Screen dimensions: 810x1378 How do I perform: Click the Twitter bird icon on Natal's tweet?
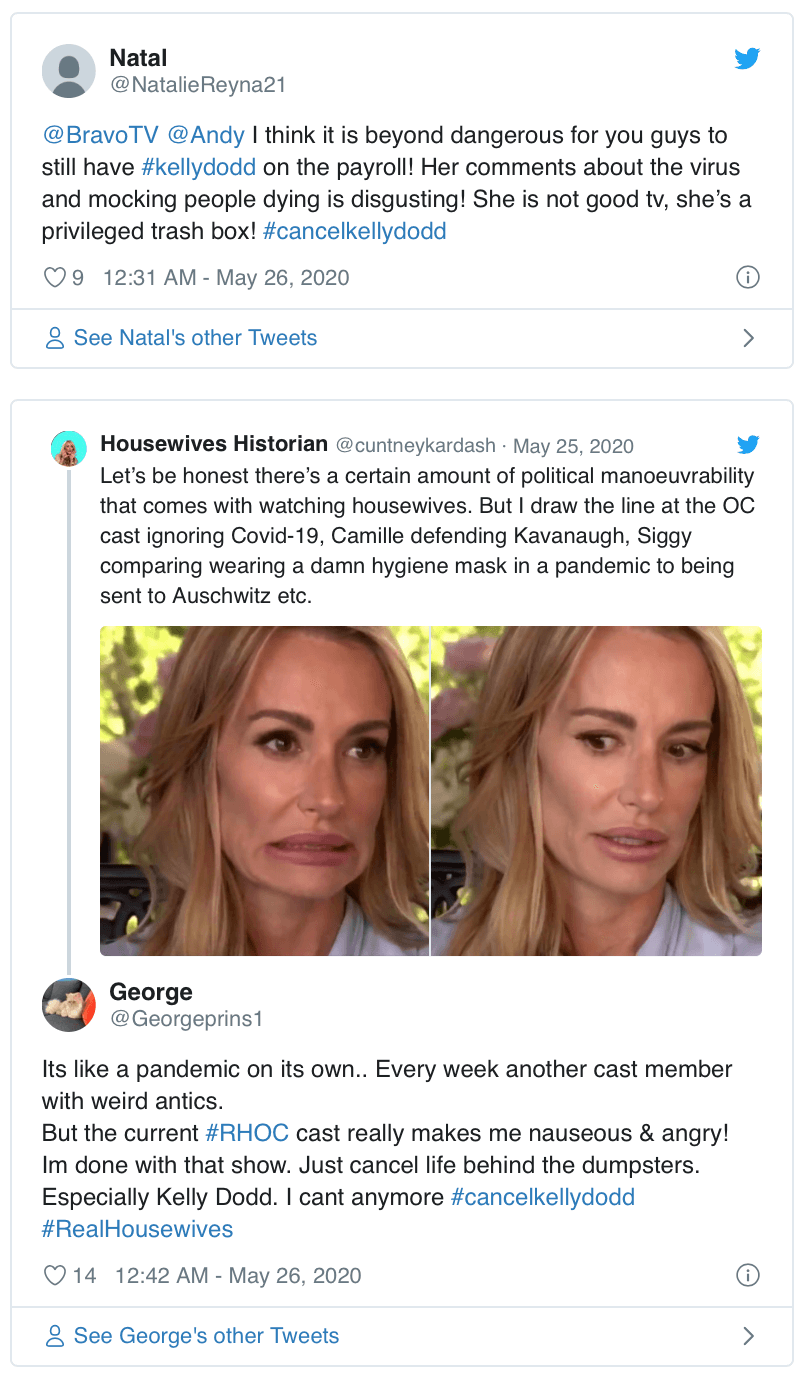[x=747, y=59]
